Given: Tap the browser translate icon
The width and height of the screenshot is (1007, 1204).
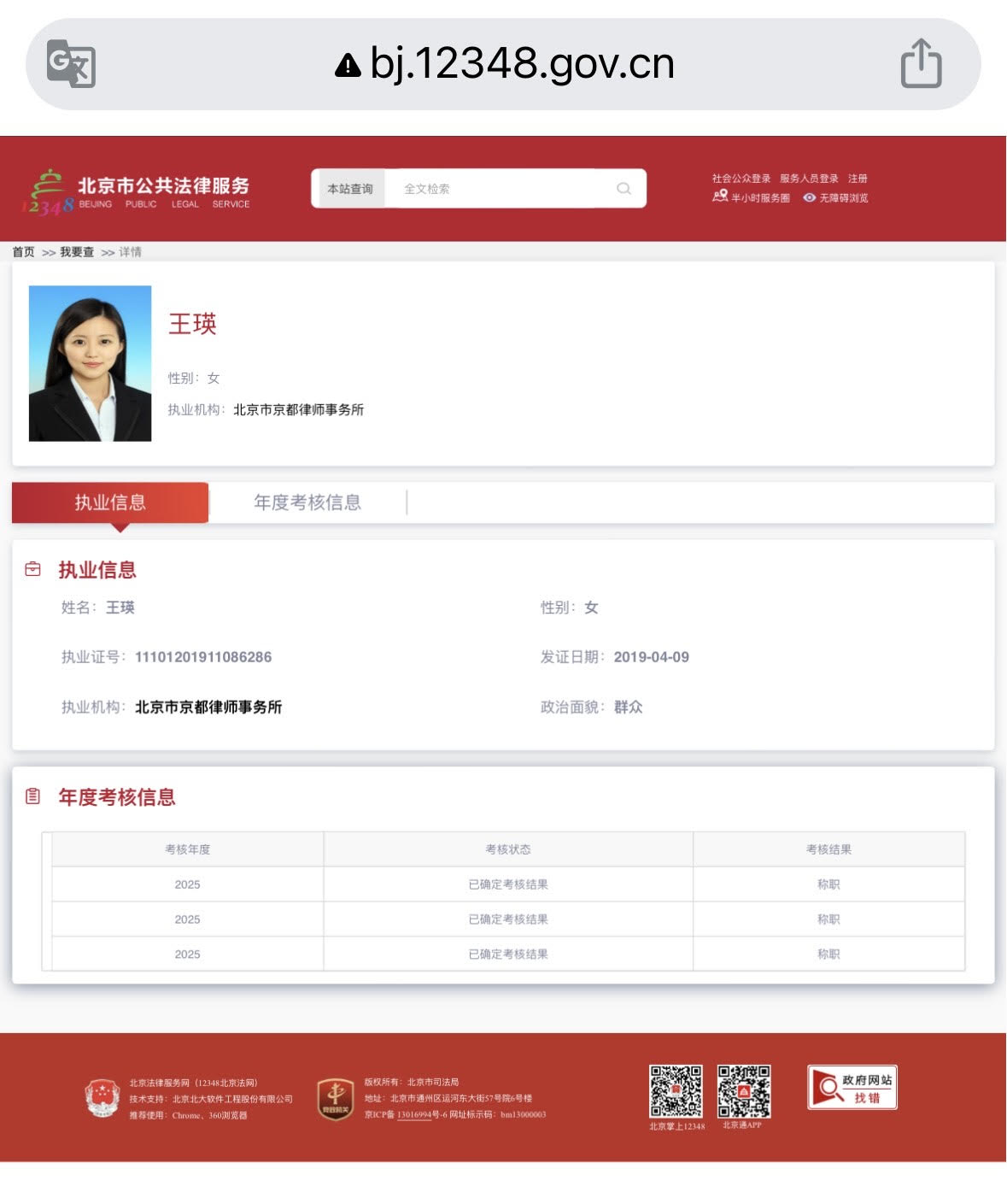Looking at the screenshot, I should 71,63.
